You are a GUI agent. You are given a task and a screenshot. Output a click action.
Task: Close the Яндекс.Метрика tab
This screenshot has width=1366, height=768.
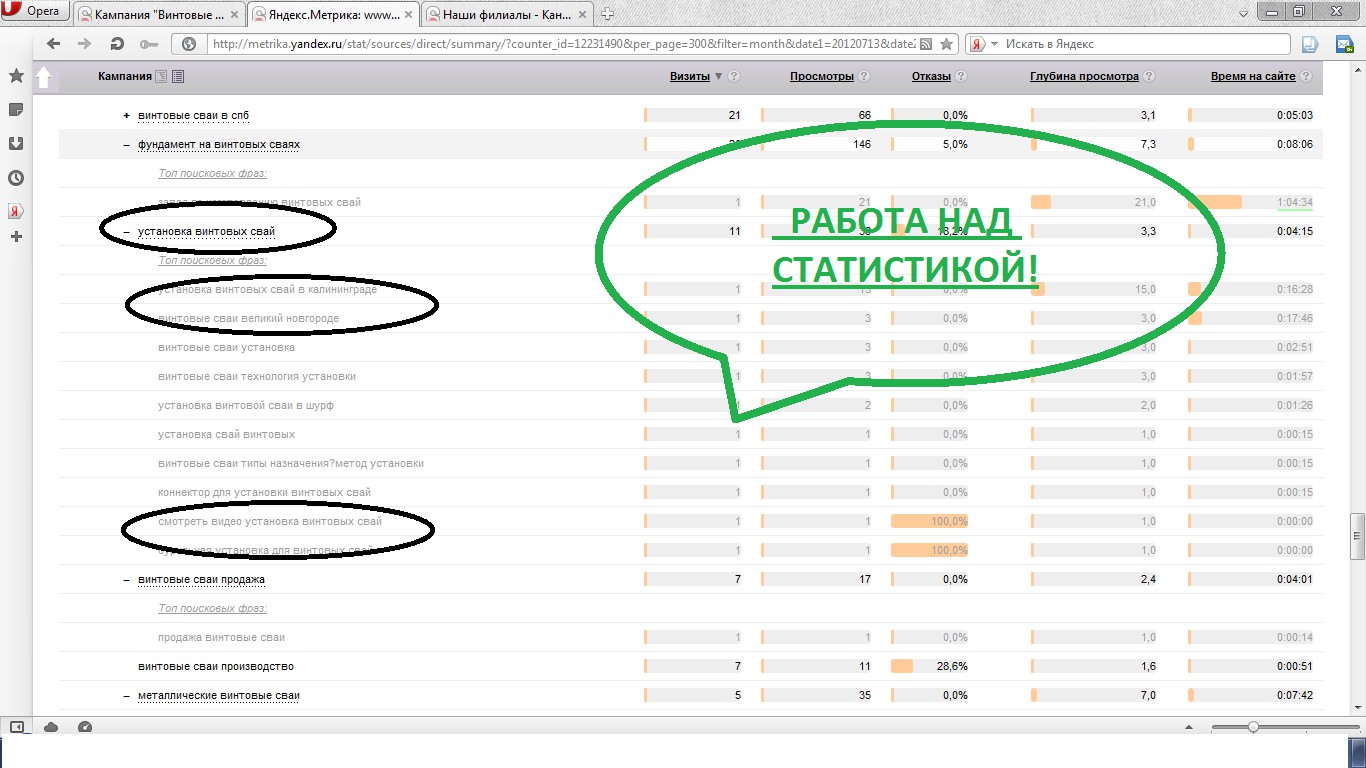click(x=408, y=14)
